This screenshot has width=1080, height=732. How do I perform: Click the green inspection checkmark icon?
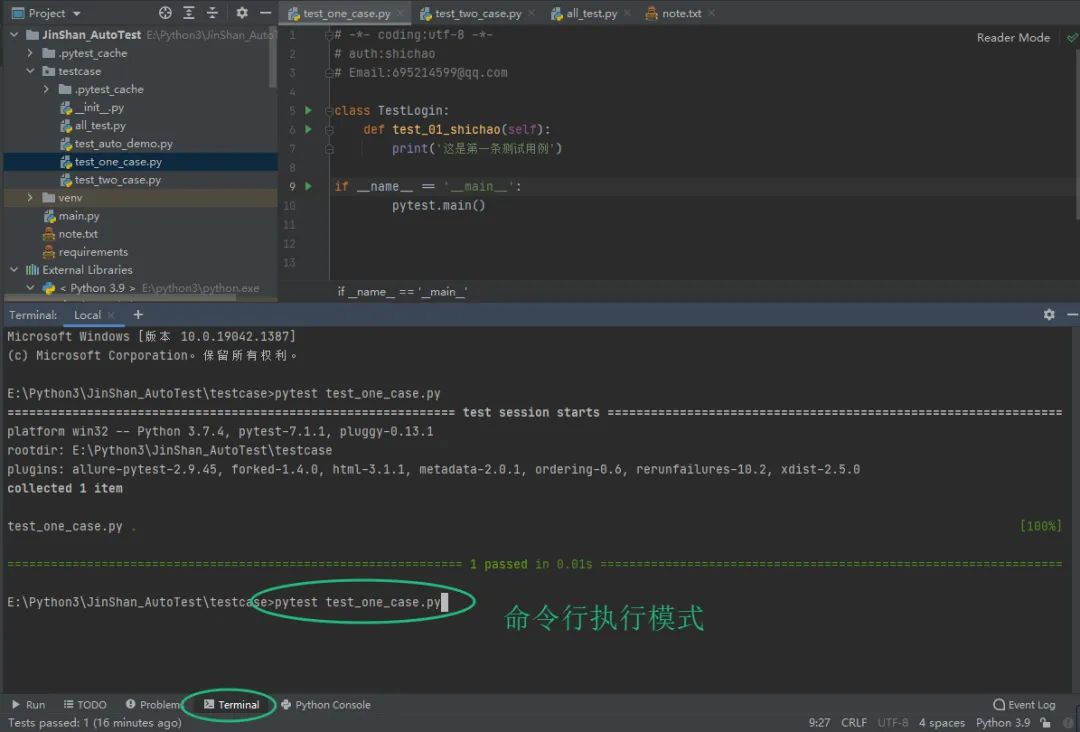click(1072, 37)
